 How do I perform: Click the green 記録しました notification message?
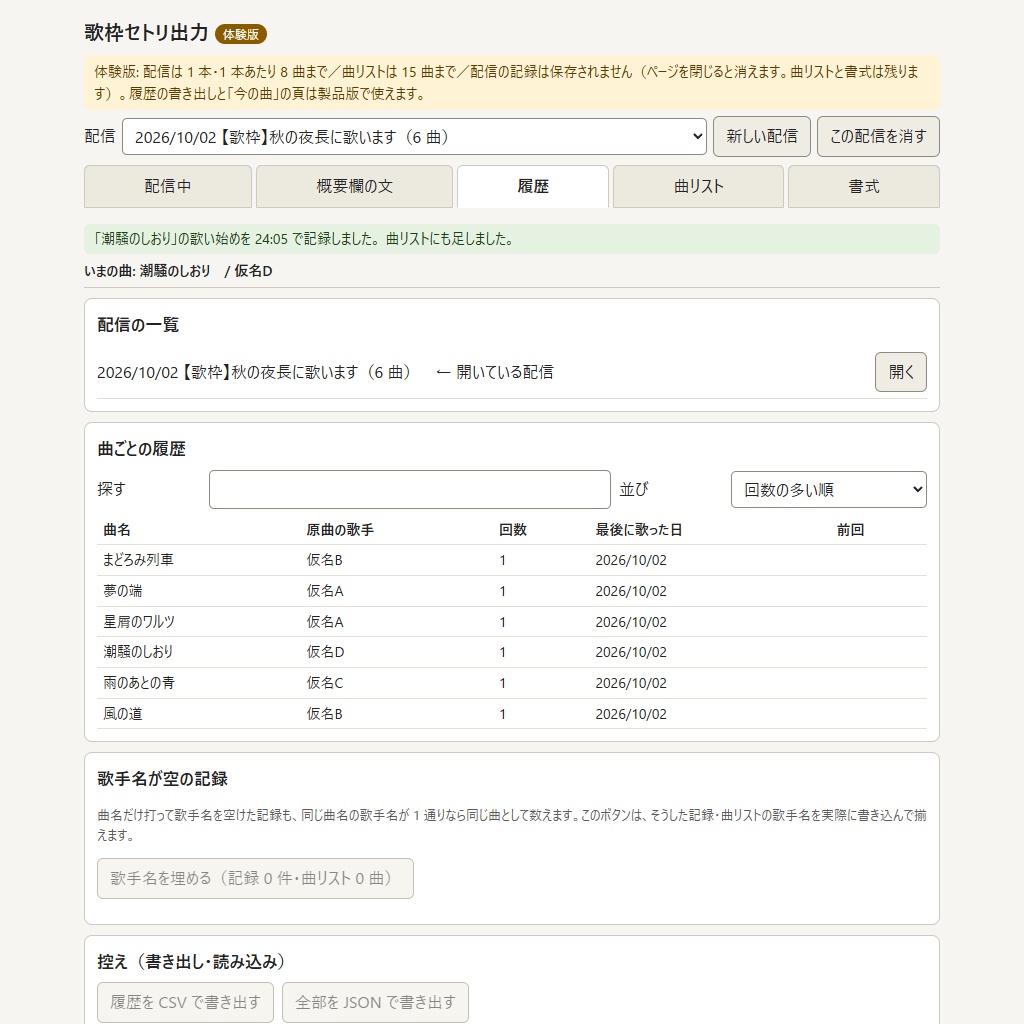pos(512,239)
